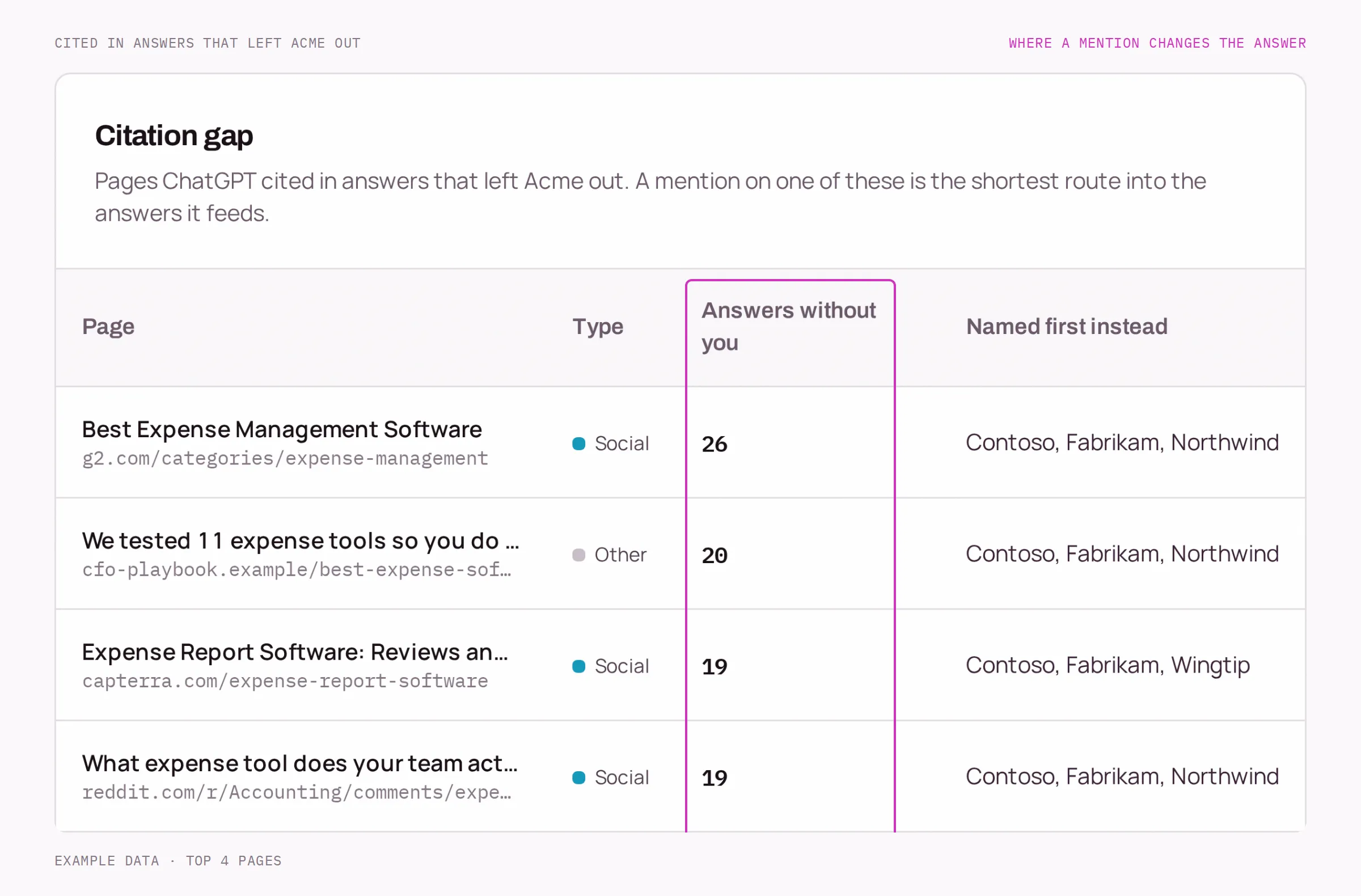
Task: Click the "Type" column header
Action: pyautogui.click(x=598, y=327)
